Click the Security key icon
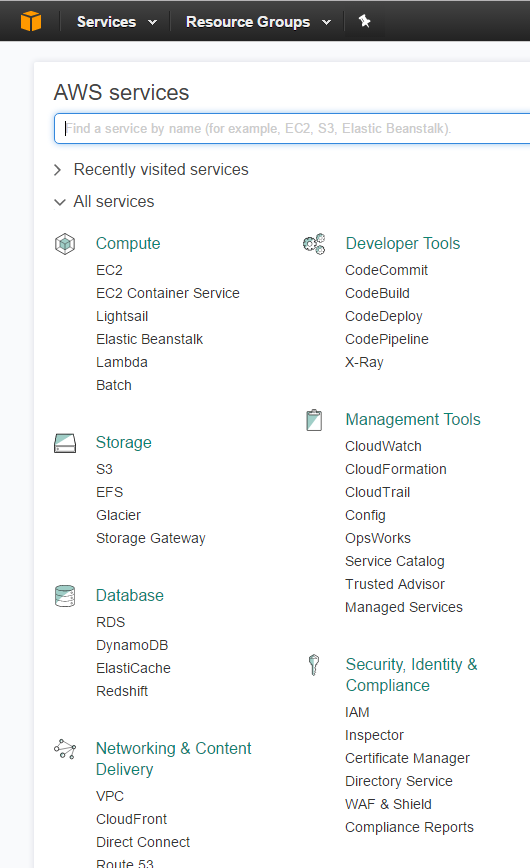The width and height of the screenshot is (530, 868). tap(313, 665)
